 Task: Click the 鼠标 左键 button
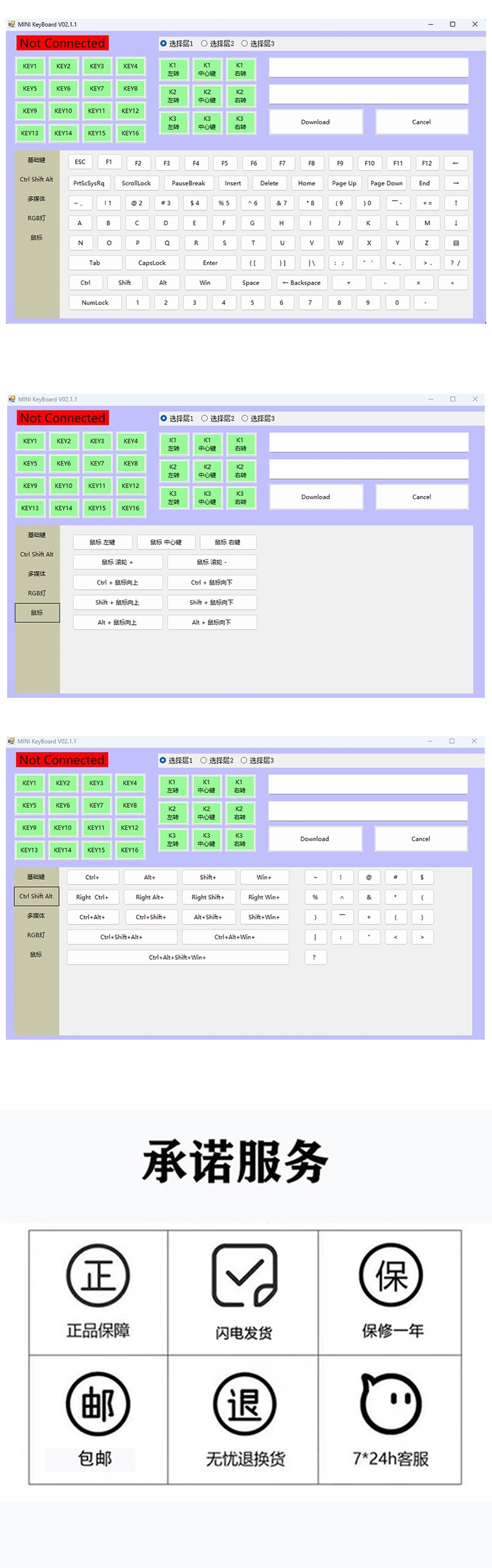pyautogui.click(x=103, y=542)
